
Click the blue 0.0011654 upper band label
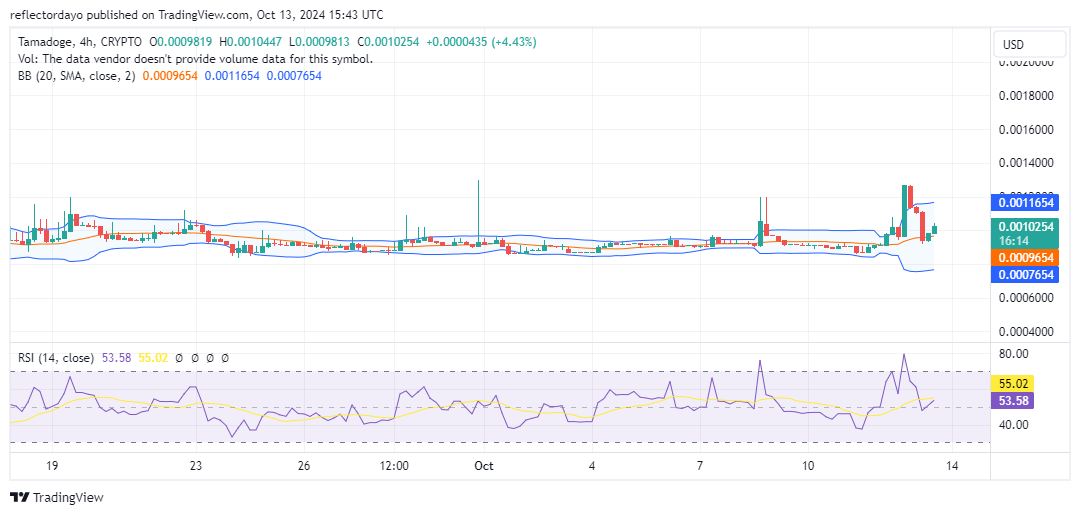pyautogui.click(x=1024, y=202)
